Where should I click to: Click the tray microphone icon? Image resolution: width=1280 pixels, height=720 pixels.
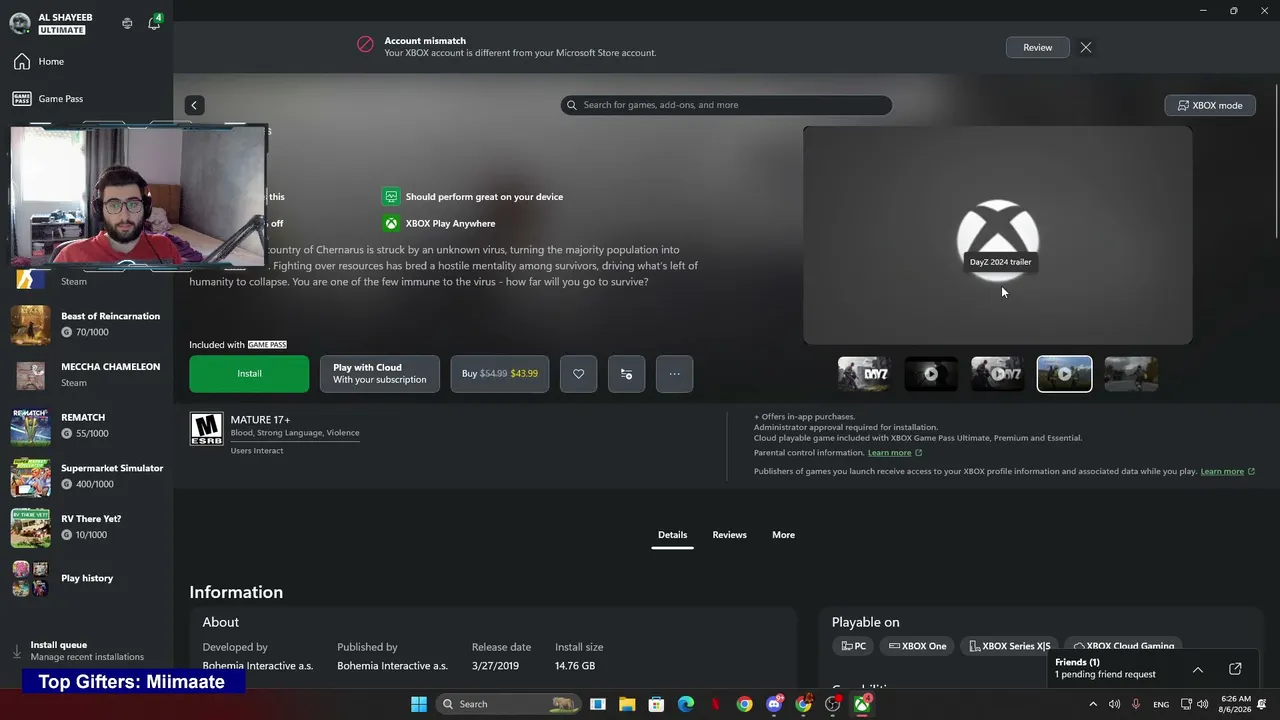click(x=1136, y=705)
